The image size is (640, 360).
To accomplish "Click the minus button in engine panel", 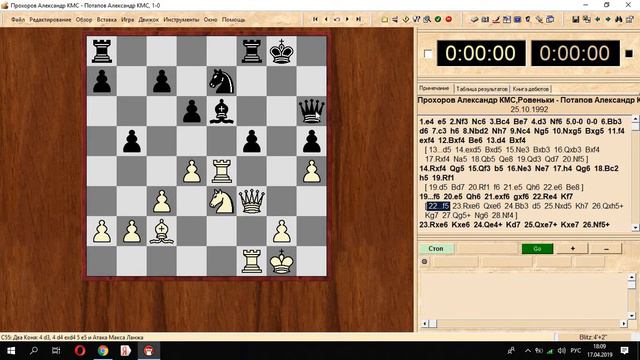I will (606, 249).
